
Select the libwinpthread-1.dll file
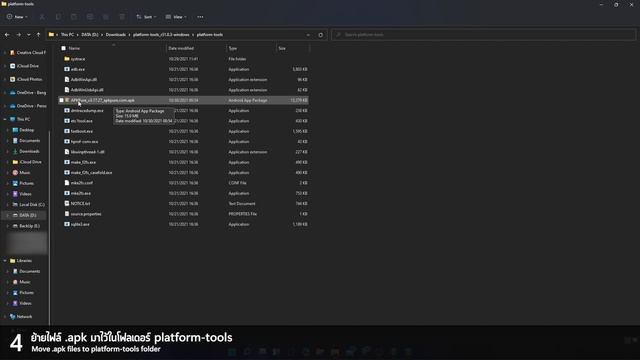pyautogui.click(x=88, y=152)
